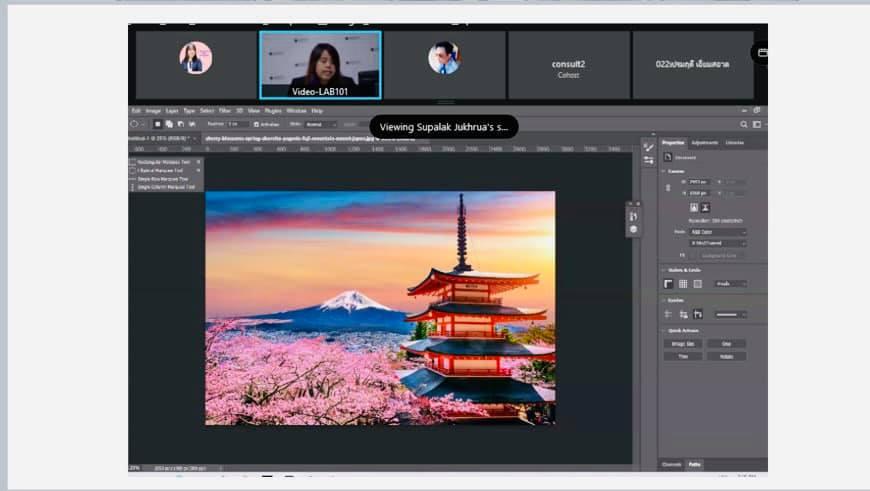Open the bit depth dropdown

pyautogui.click(x=717, y=243)
